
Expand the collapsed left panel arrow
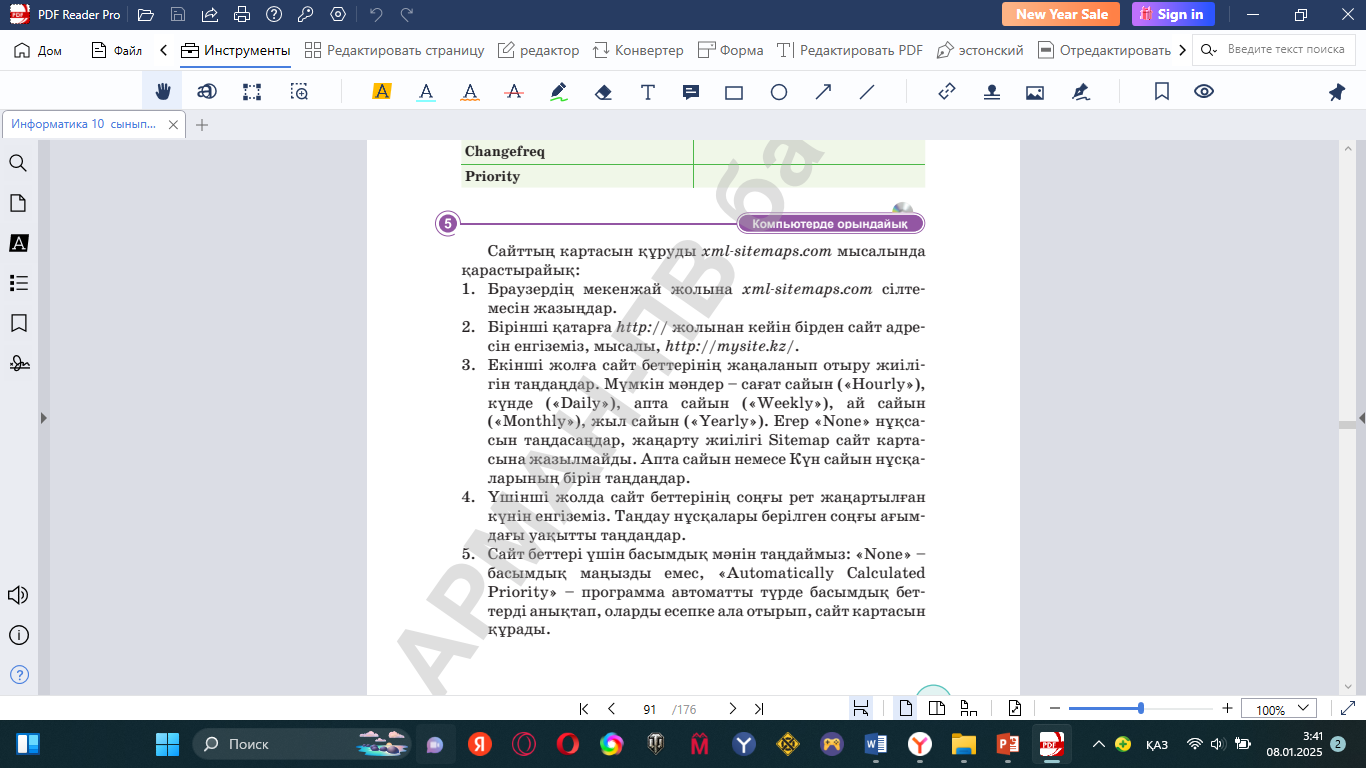point(43,418)
